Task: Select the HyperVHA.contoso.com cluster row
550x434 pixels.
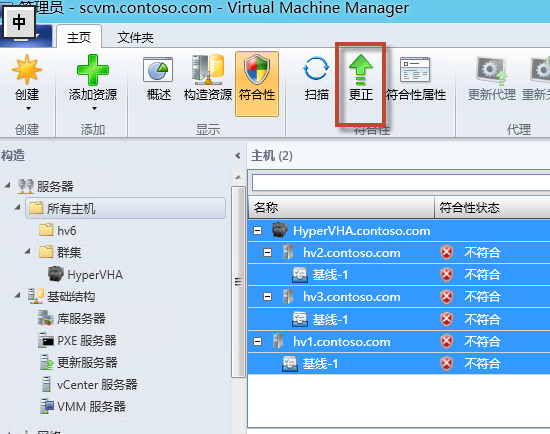Action: pos(399,231)
